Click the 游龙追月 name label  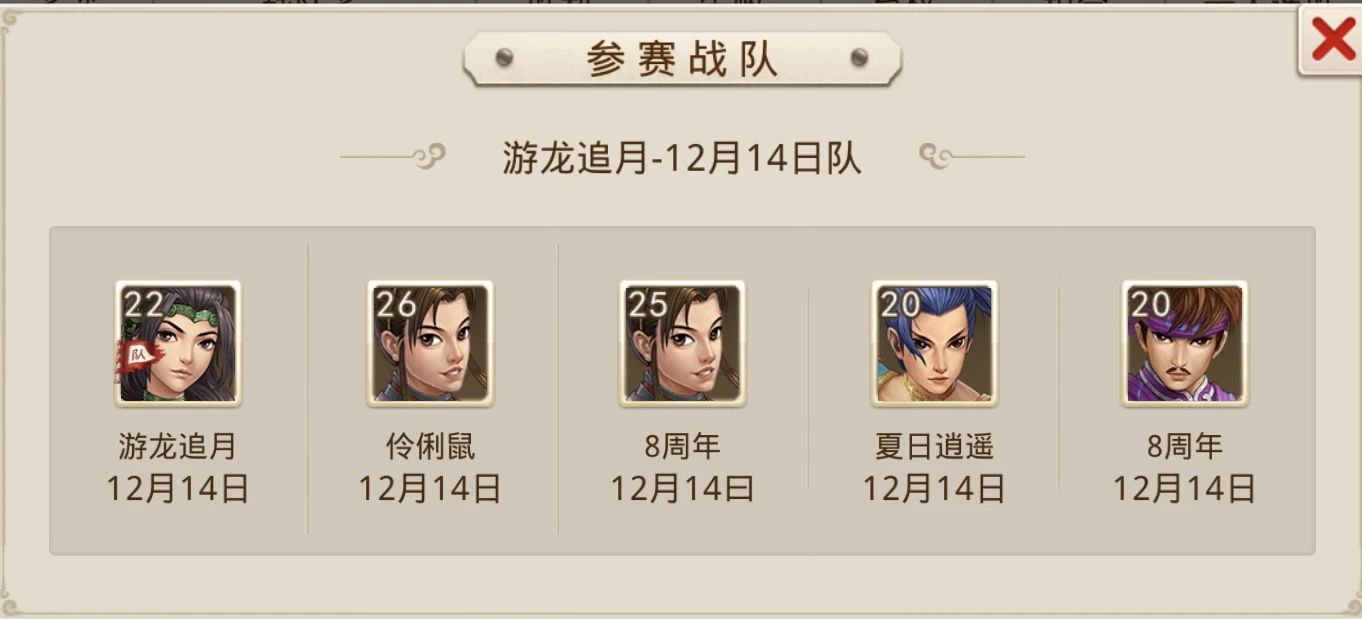[x=178, y=447]
